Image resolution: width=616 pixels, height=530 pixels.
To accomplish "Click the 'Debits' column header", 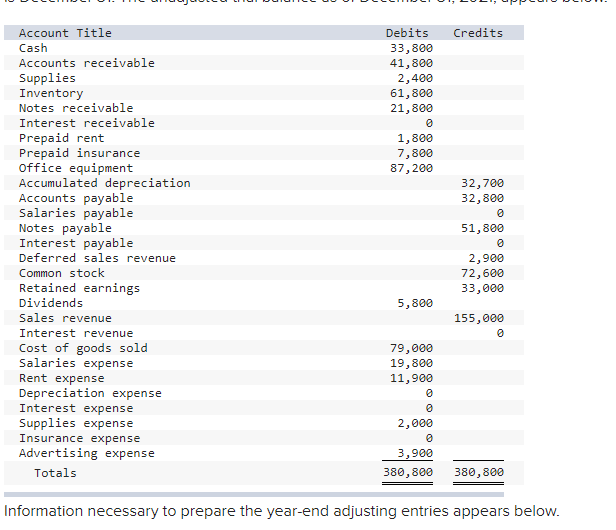I will pos(407,33).
